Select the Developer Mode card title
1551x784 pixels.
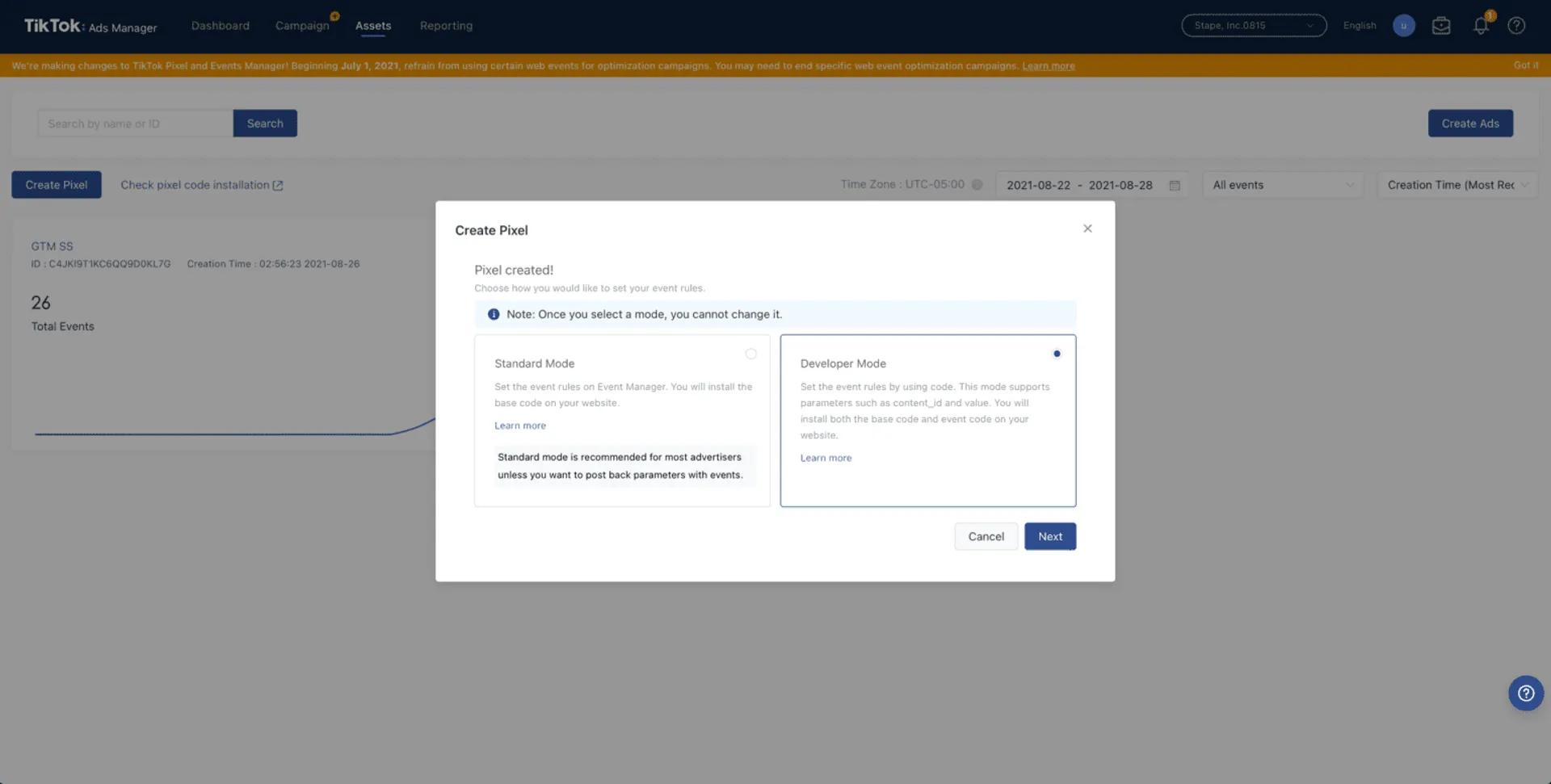[x=843, y=363]
